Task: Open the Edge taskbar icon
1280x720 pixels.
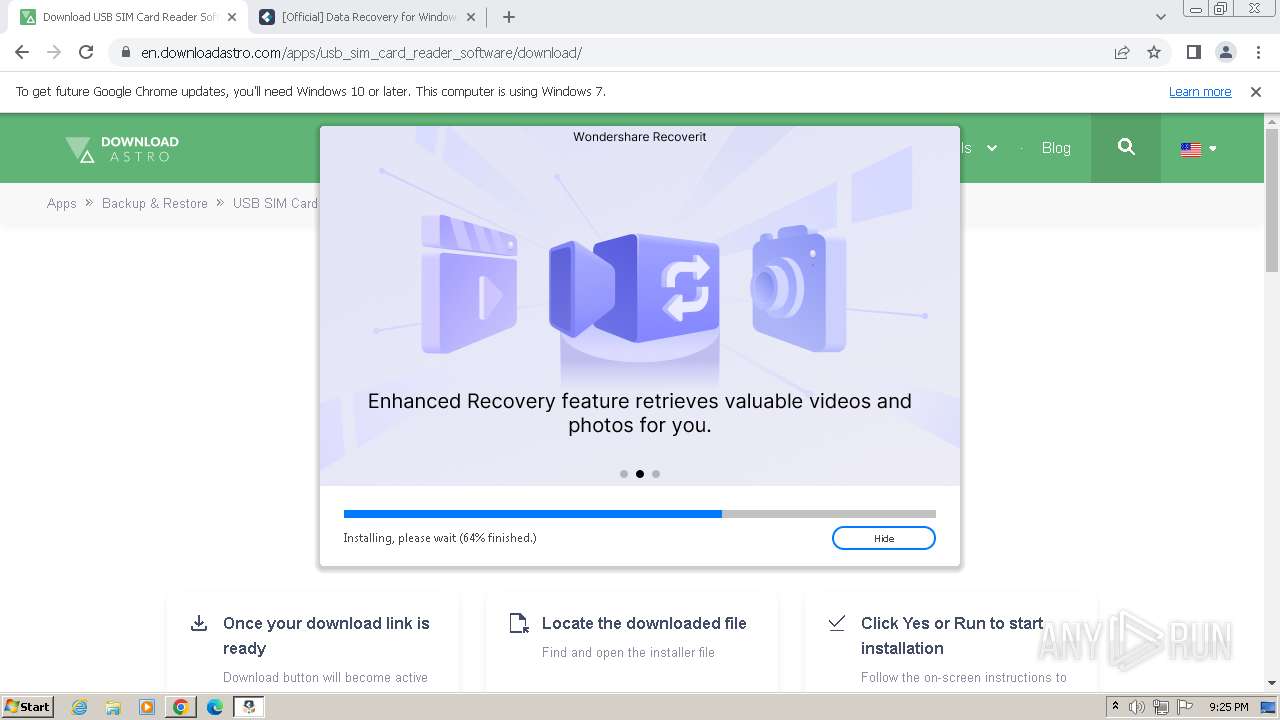Action: [x=215, y=707]
